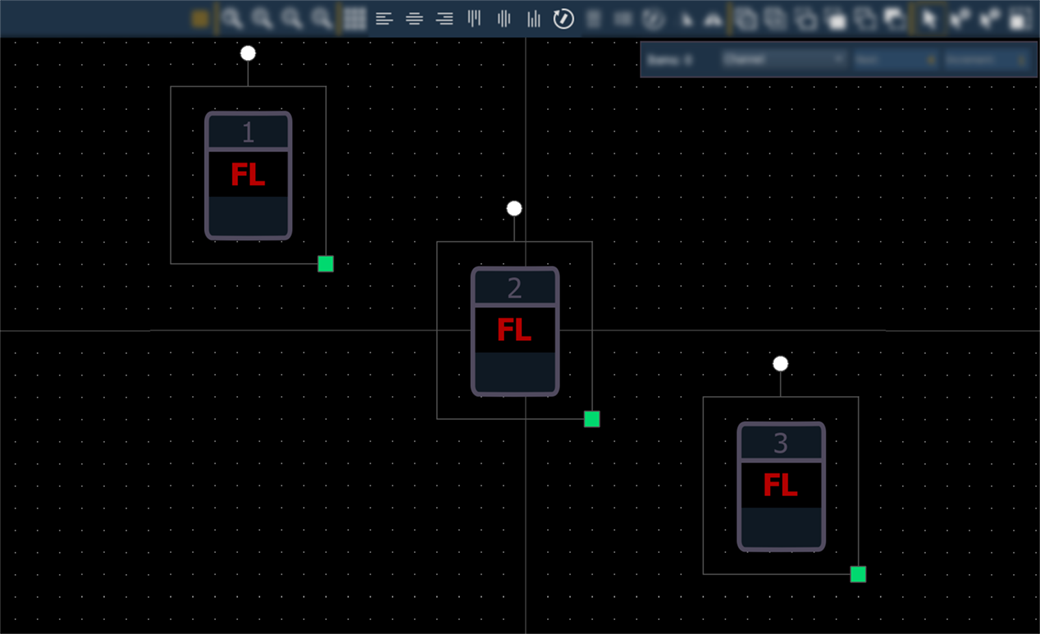Screen dimensions: 1040x634
Task: Select fixture tile number 1
Action: pyautogui.click(x=248, y=175)
